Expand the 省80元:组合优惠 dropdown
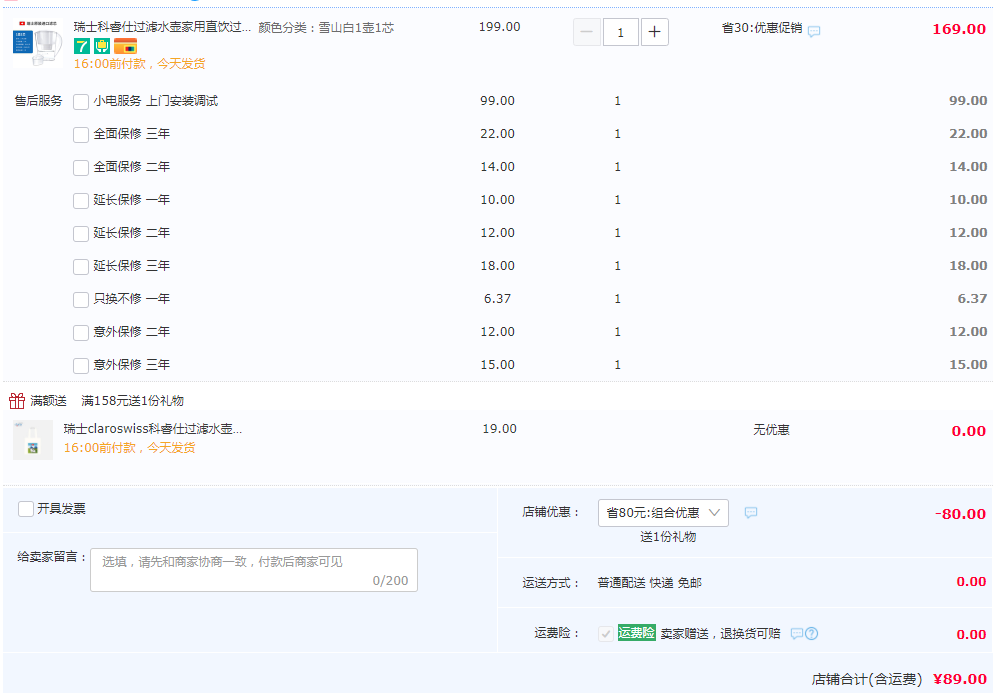Viewport: 996px width, 693px height. pyautogui.click(x=663, y=513)
